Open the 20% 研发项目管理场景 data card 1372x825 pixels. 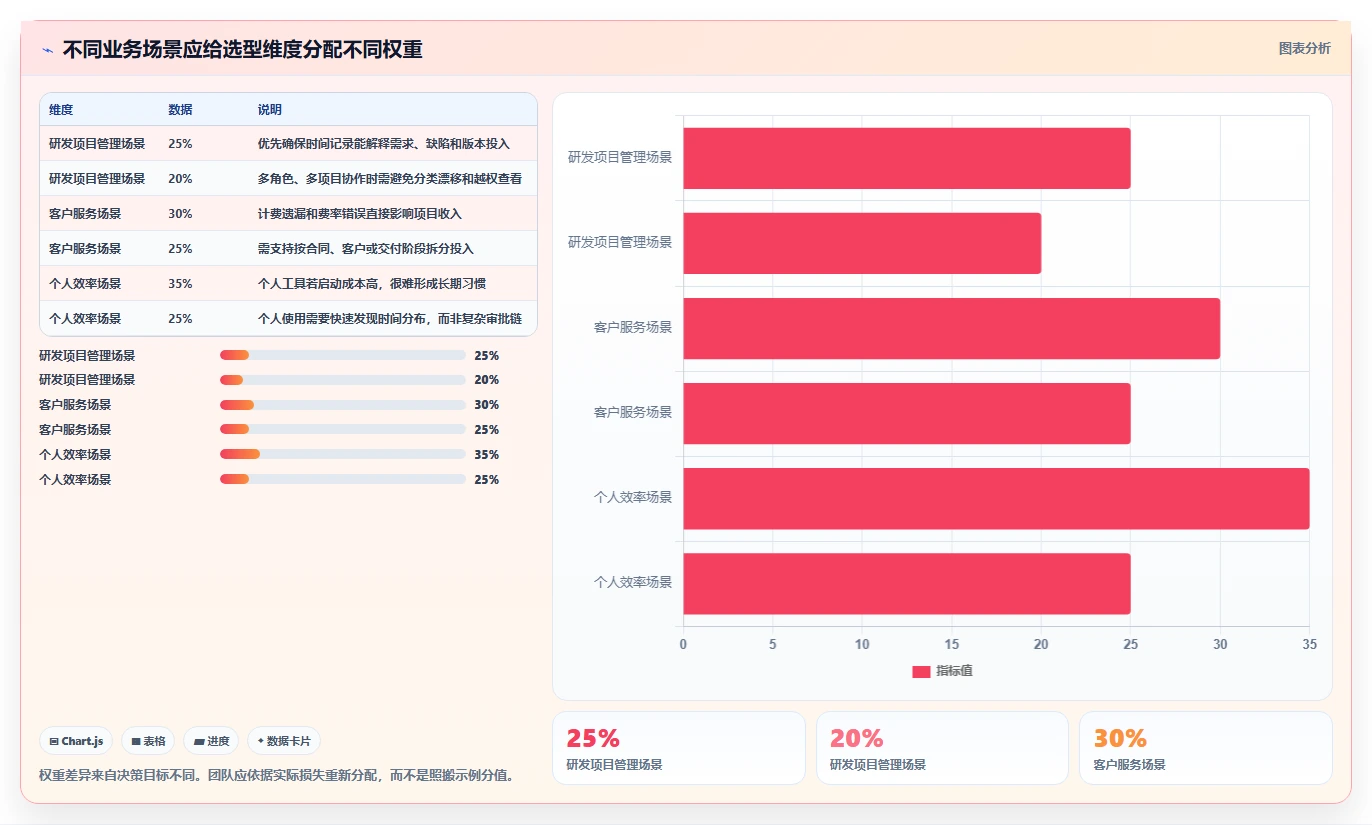(x=942, y=748)
